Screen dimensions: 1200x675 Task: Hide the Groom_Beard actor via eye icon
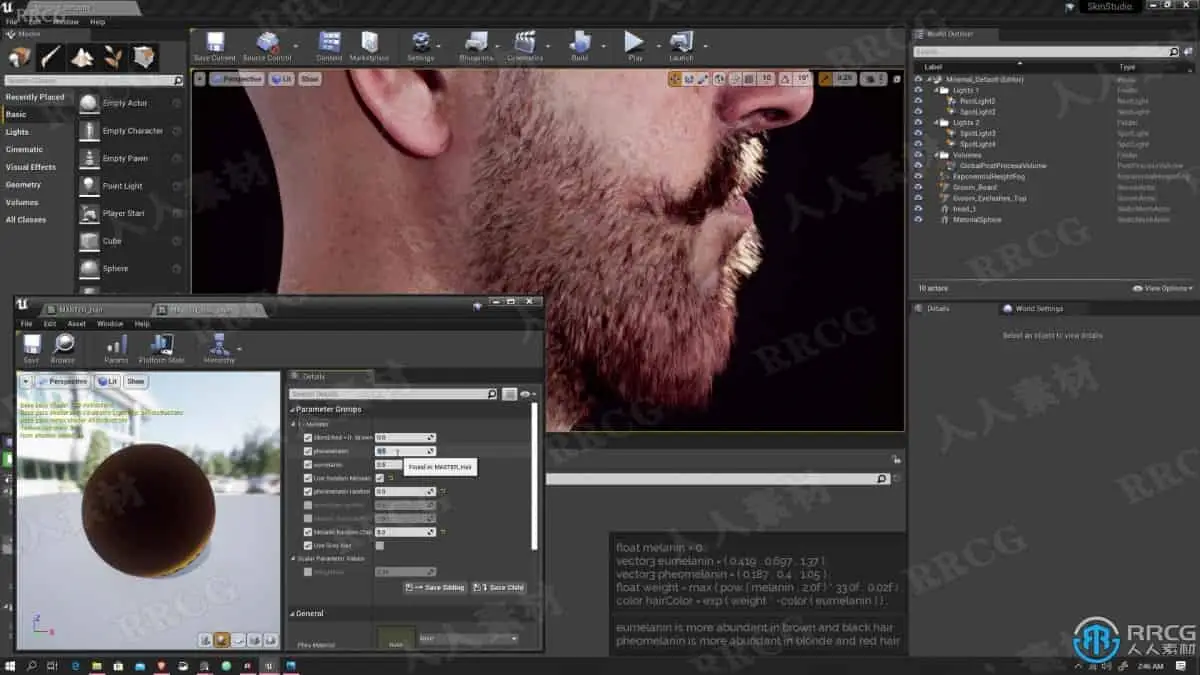click(x=918, y=187)
